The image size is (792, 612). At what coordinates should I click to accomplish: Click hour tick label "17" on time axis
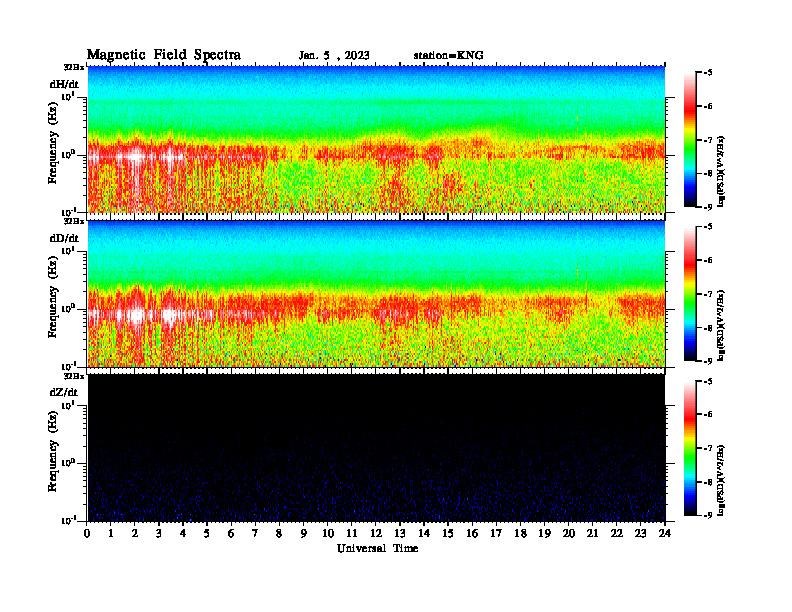(497, 533)
